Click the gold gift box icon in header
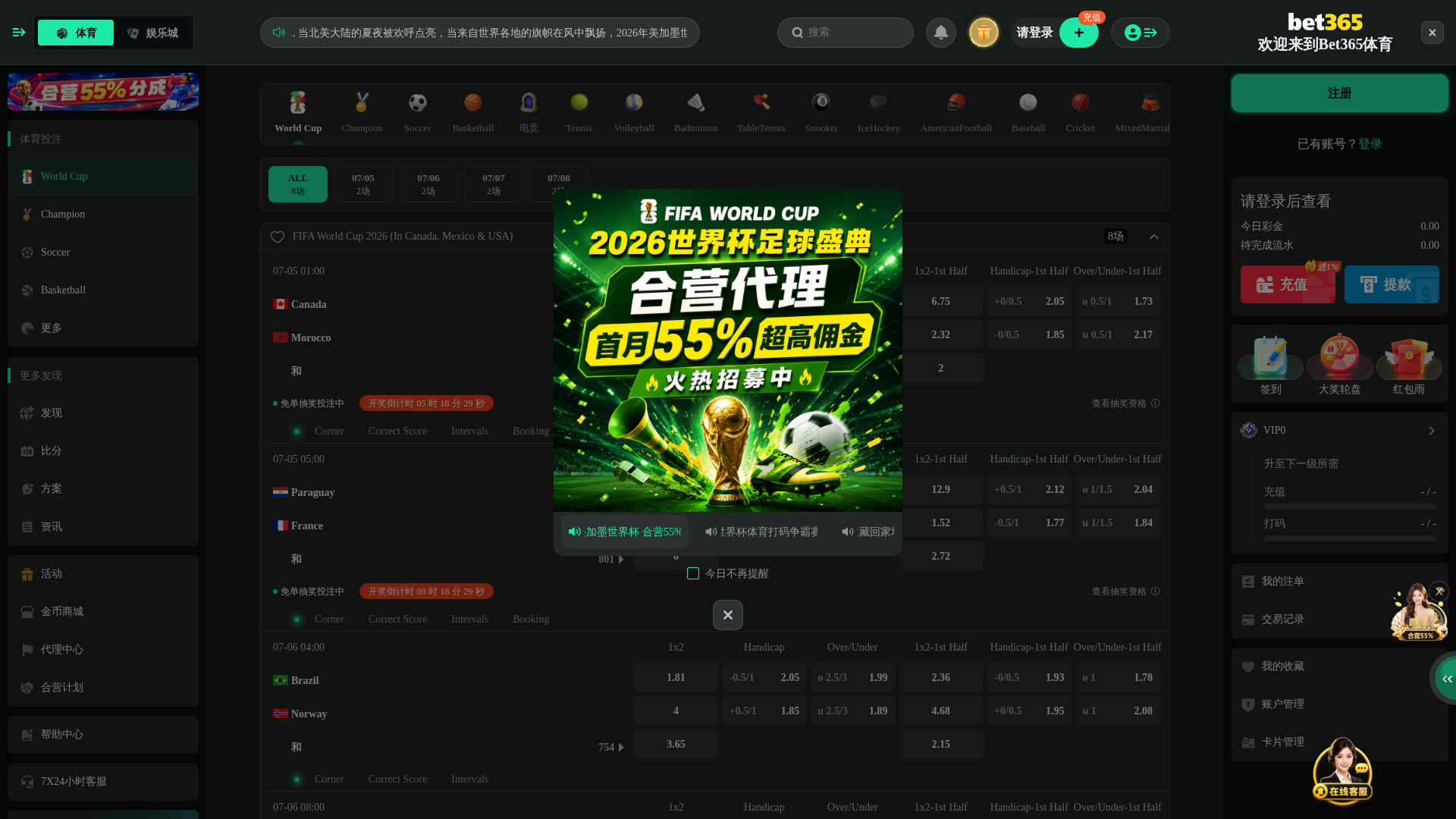1456x819 pixels. pos(984,33)
